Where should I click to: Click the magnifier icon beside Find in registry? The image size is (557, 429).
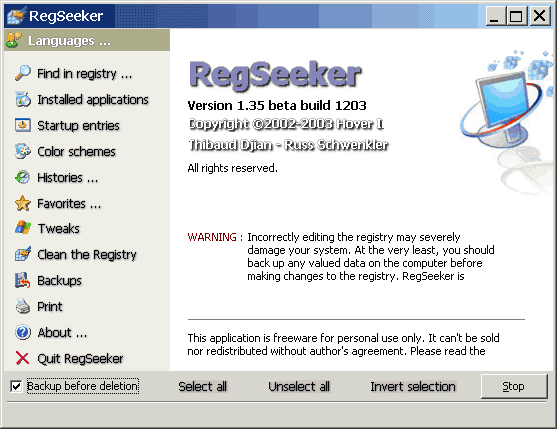(x=23, y=73)
